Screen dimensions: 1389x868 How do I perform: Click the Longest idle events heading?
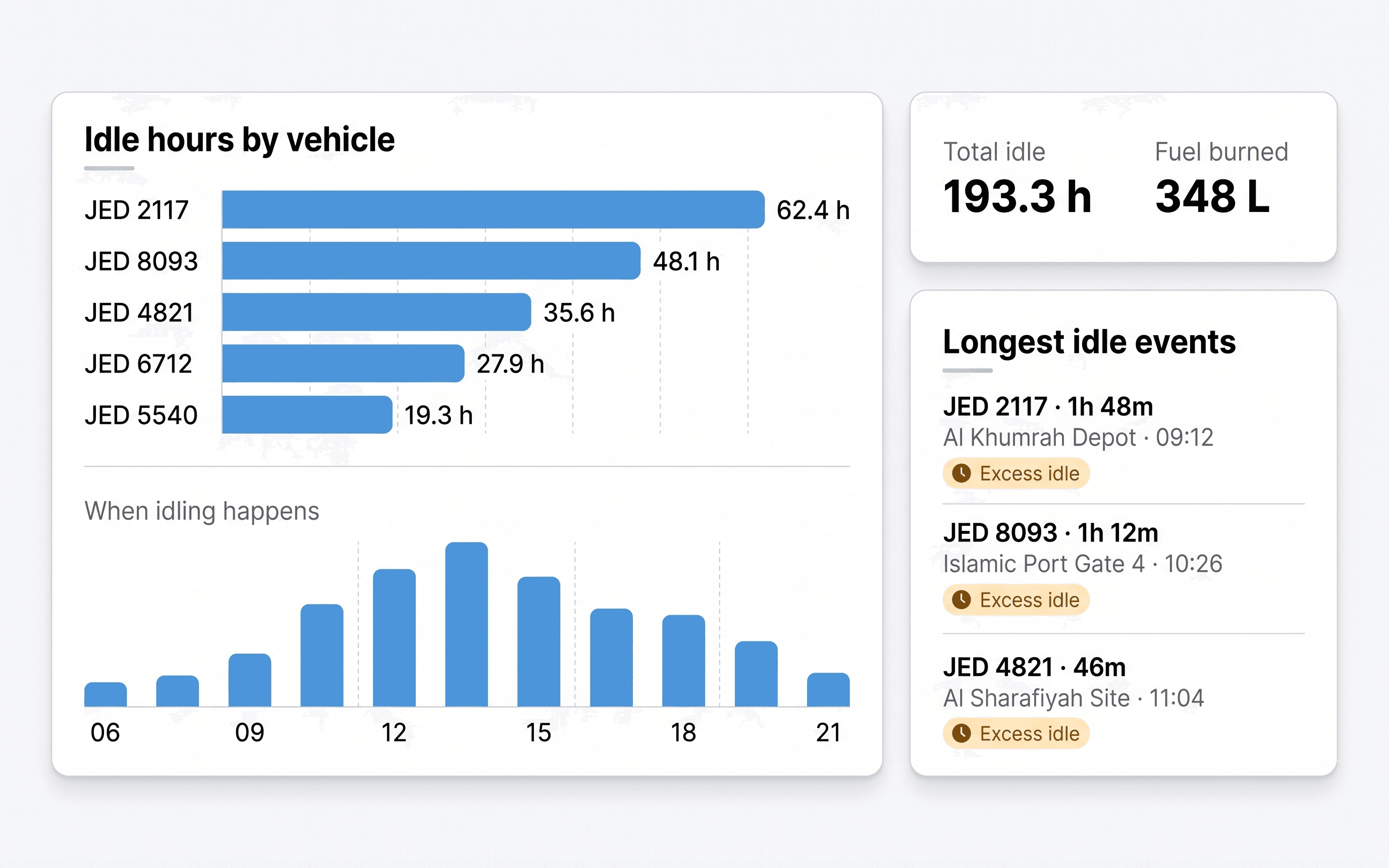click(x=1089, y=343)
